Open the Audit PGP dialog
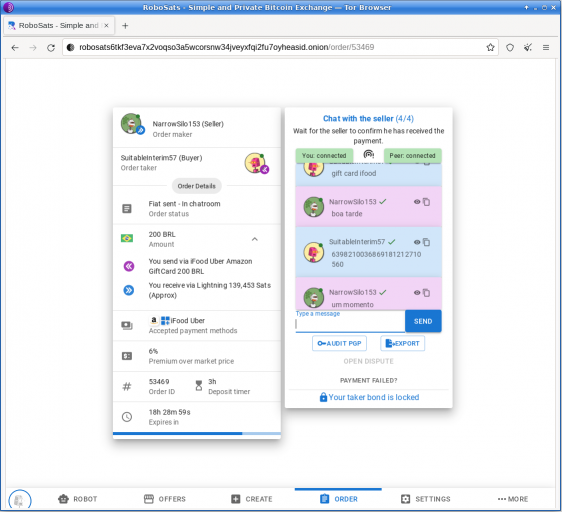Image resolution: width=562 pixels, height=512 pixels. click(x=339, y=343)
